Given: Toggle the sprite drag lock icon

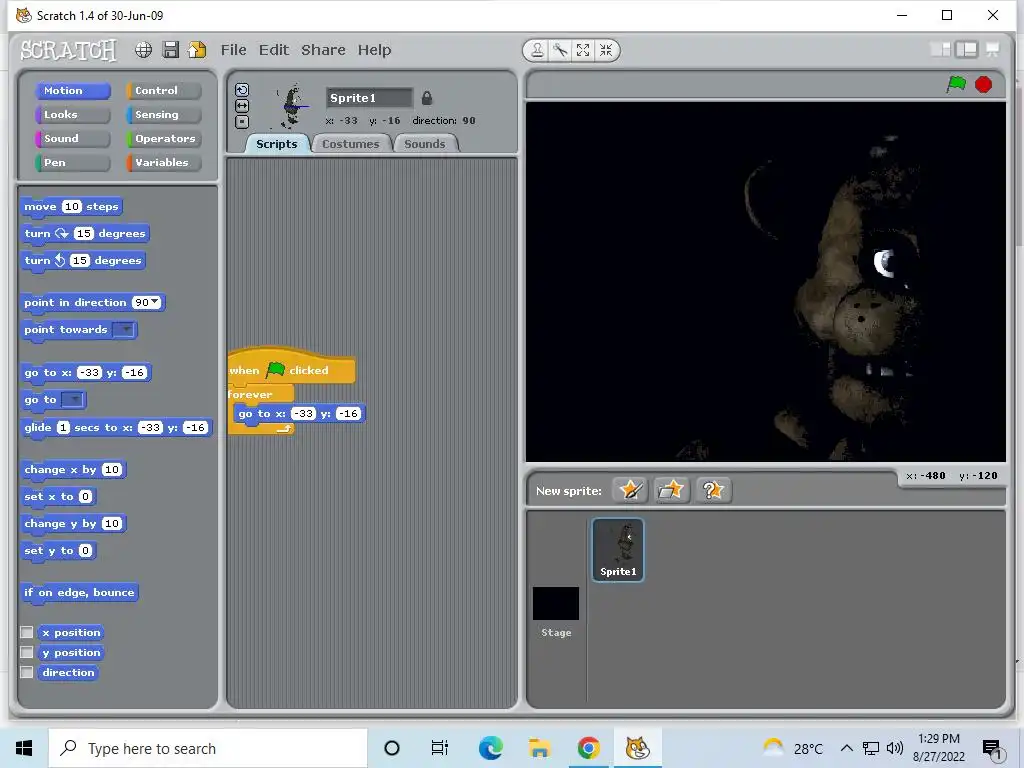Looking at the screenshot, I should [x=426, y=98].
